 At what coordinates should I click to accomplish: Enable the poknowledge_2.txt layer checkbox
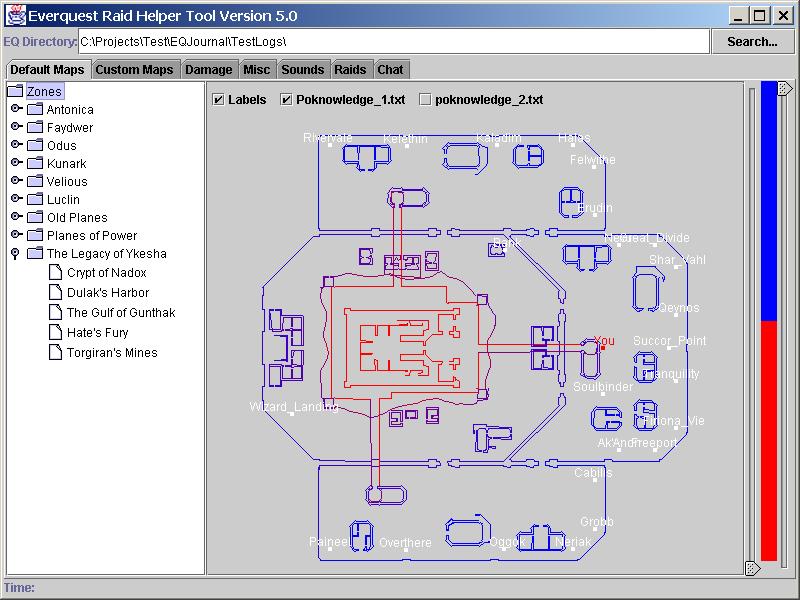point(425,99)
